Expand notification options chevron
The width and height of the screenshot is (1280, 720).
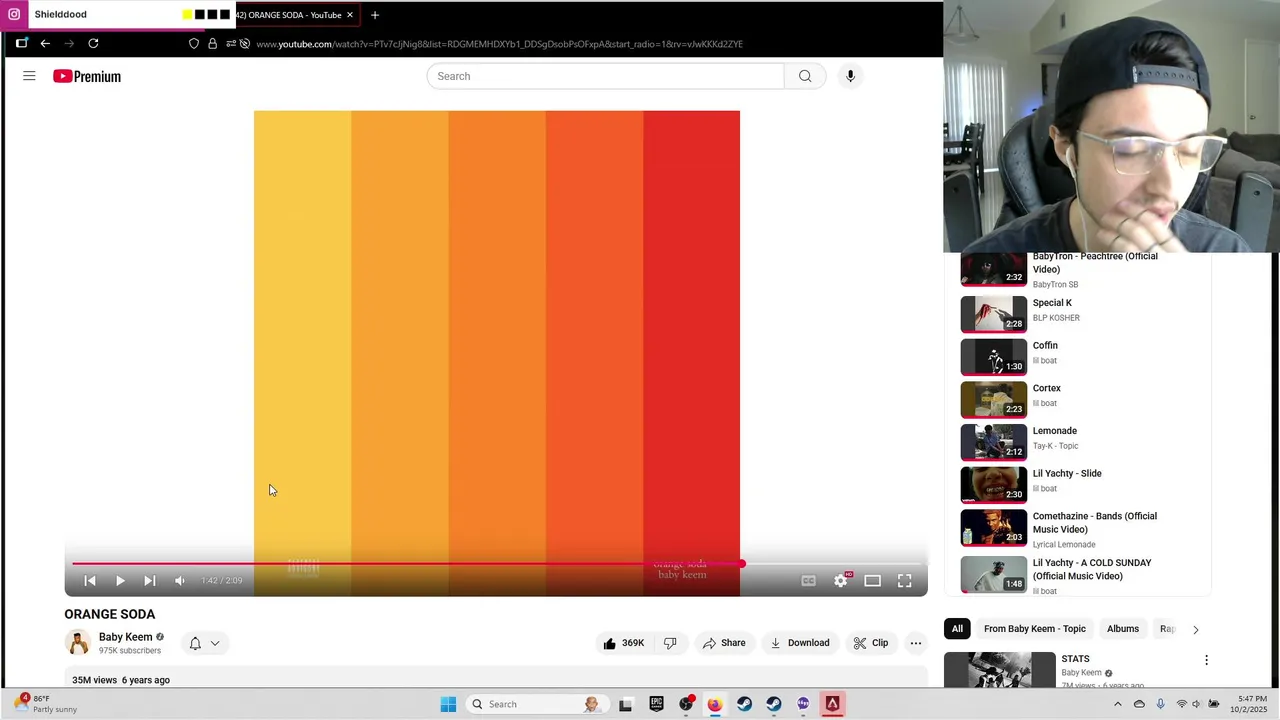[215, 643]
